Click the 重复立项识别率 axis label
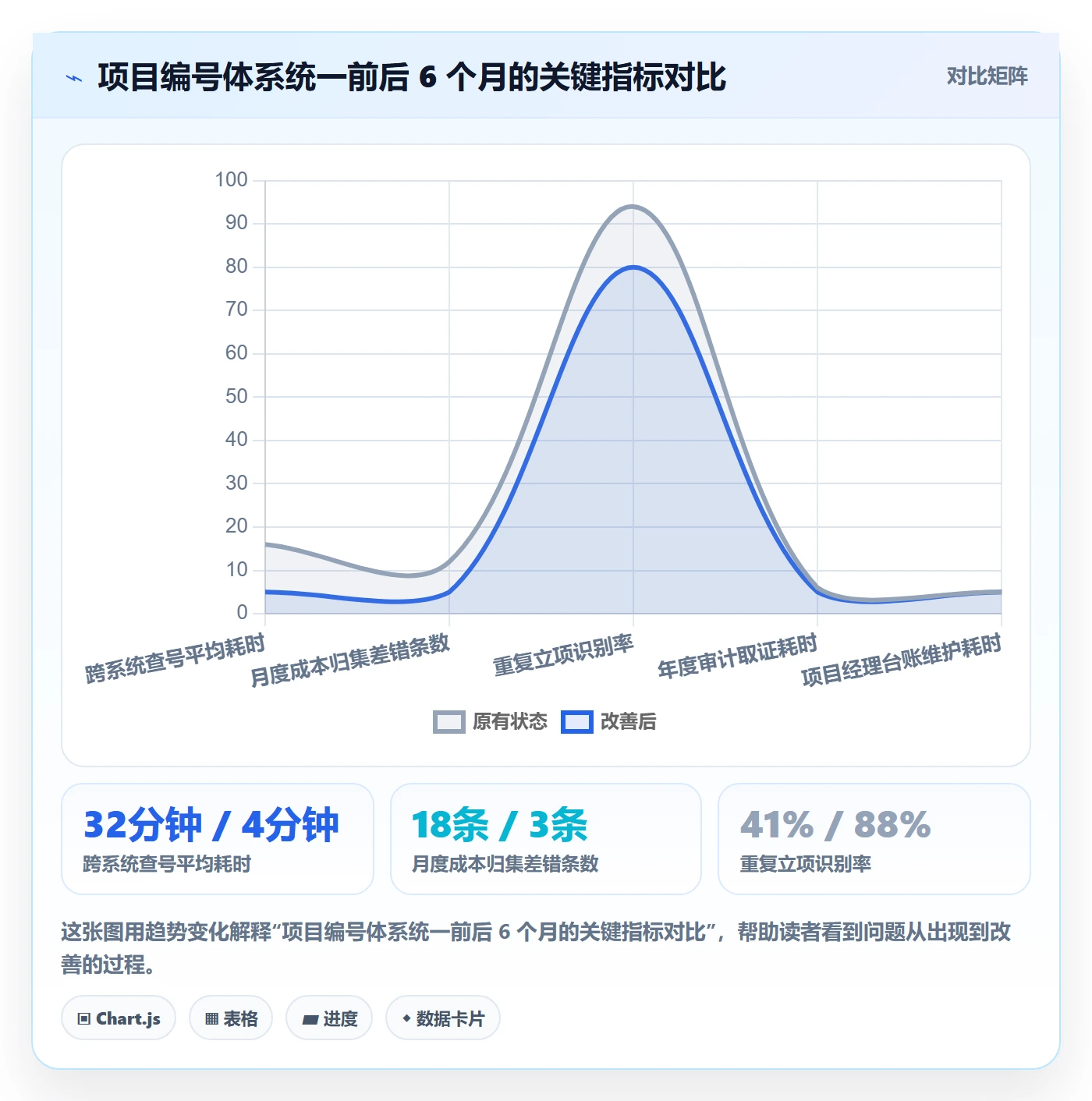 (563, 655)
